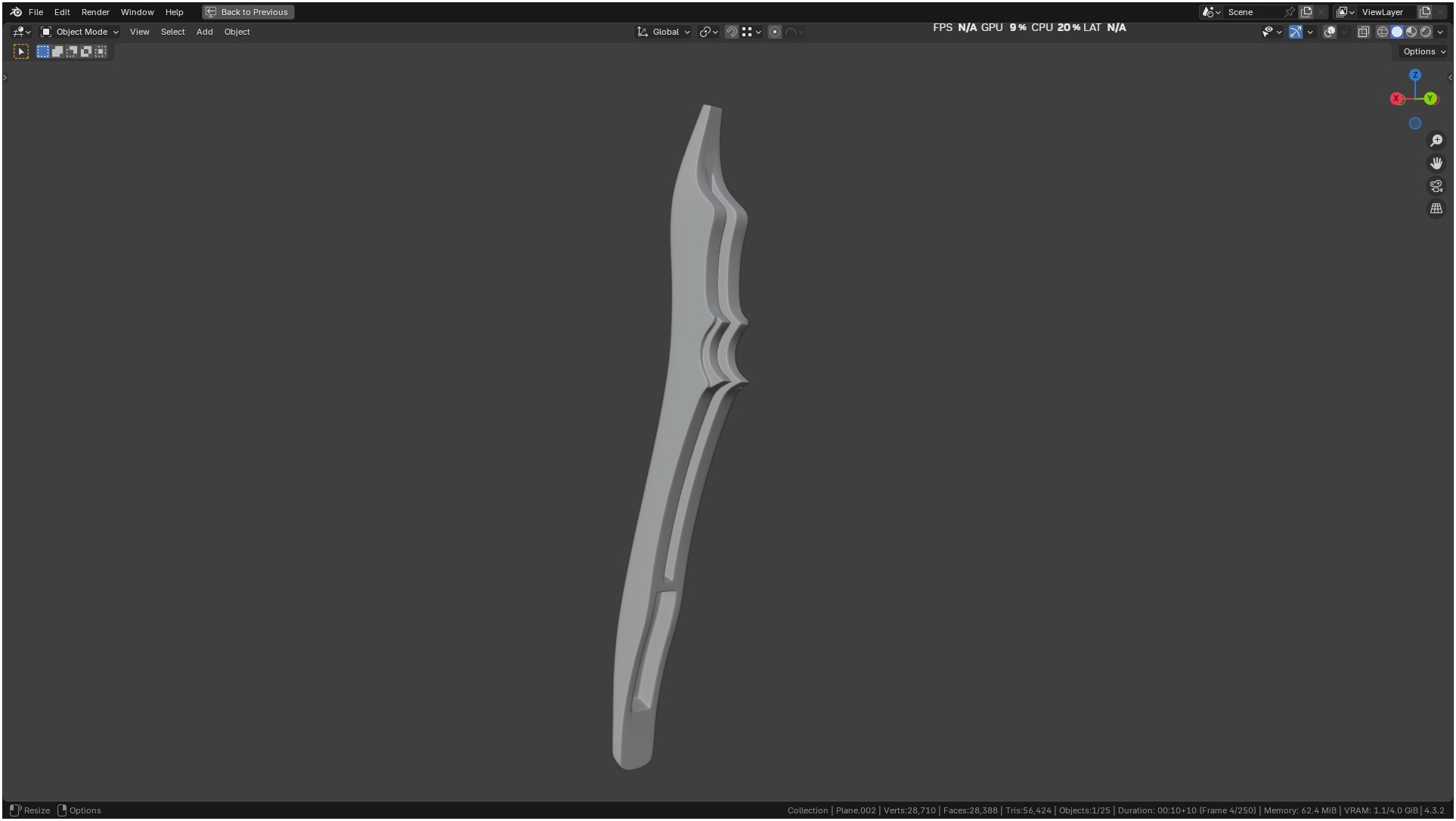Open the editor type dropdown
The width and height of the screenshot is (1456, 821).
pyautogui.click(x=21, y=32)
